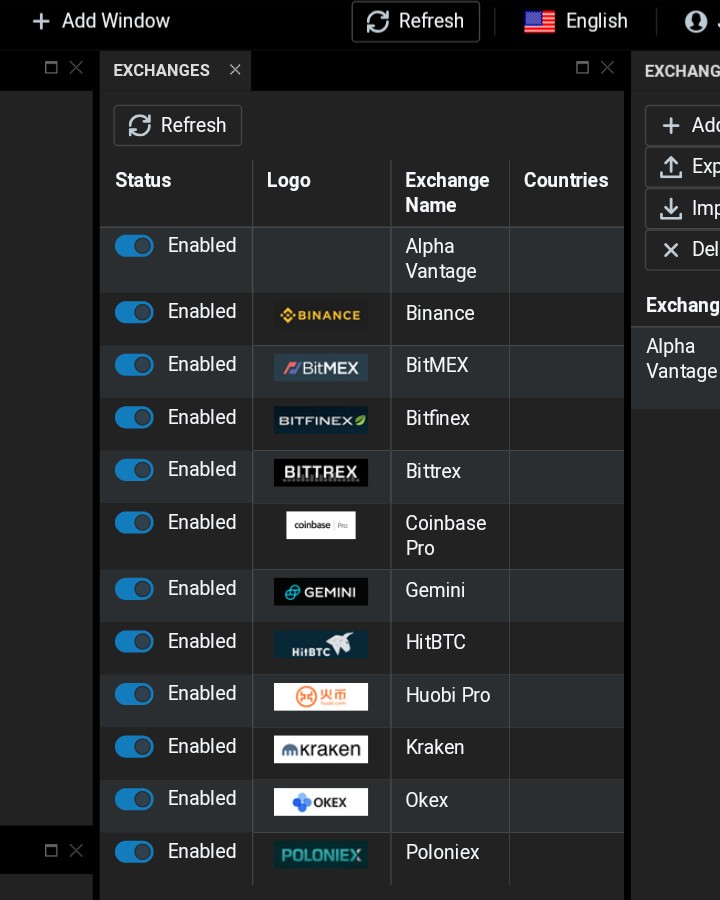Select the Bittrex exchange name
Screen dimensions: 720x900
click(x=433, y=471)
